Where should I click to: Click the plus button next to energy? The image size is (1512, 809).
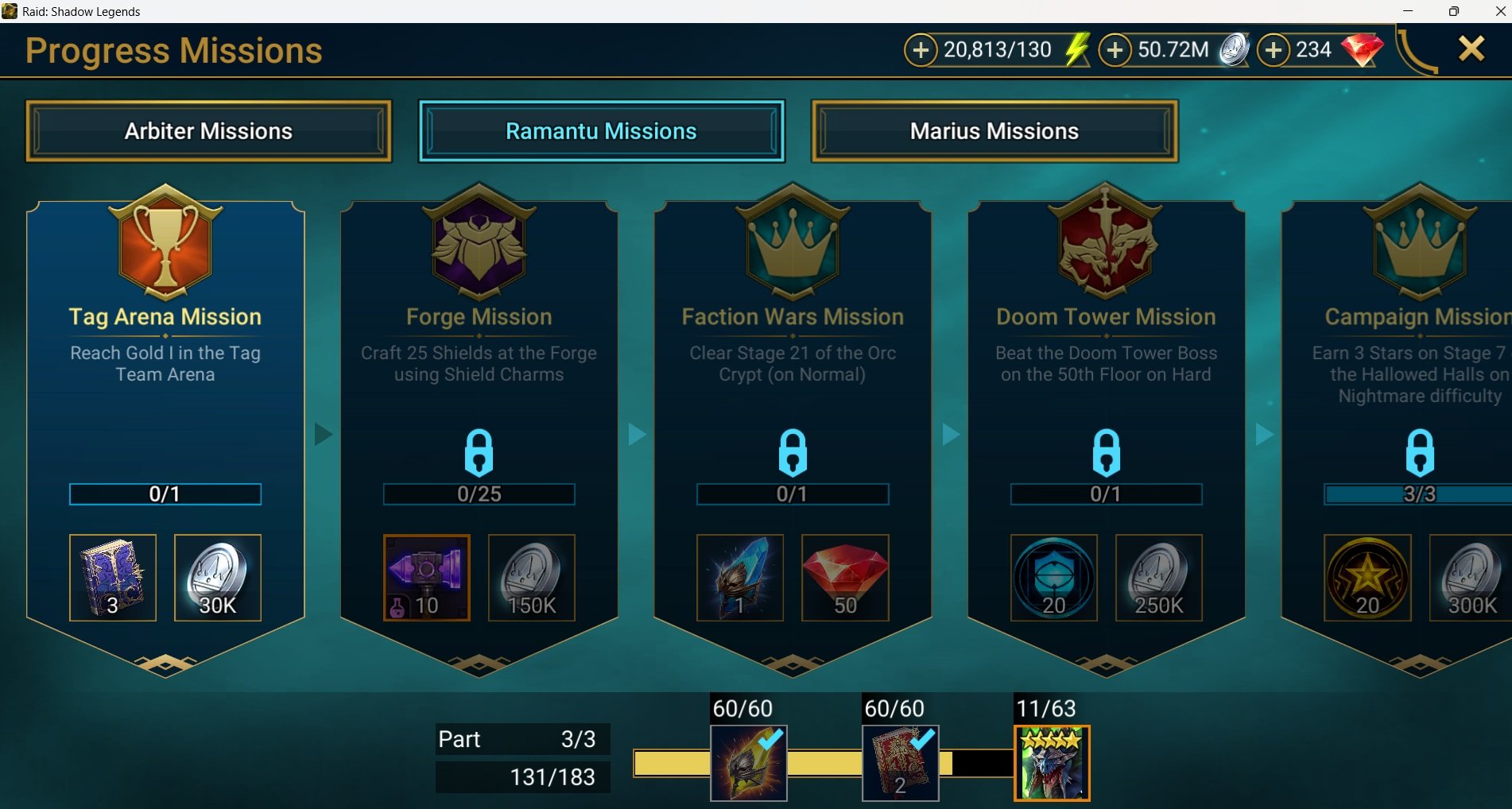point(921,50)
